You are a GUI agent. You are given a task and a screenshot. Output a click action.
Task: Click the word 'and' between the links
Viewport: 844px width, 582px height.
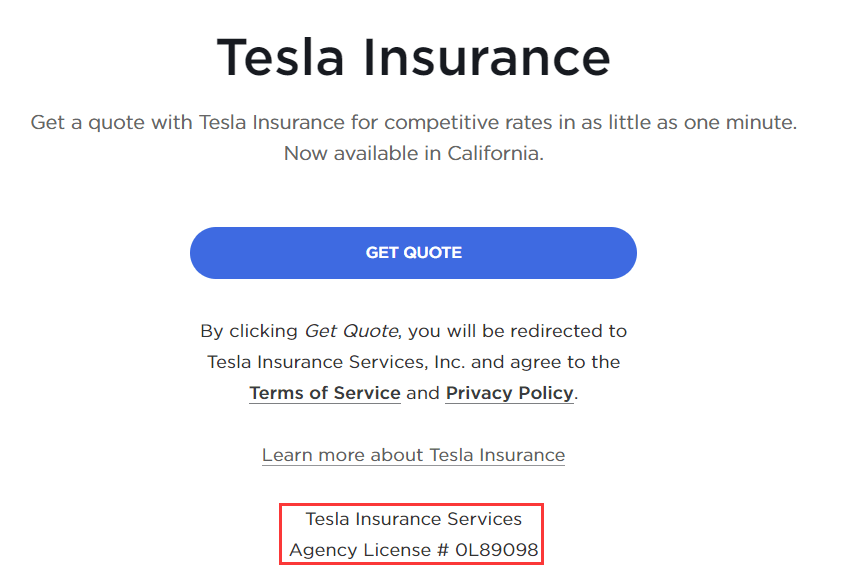(x=423, y=393)
